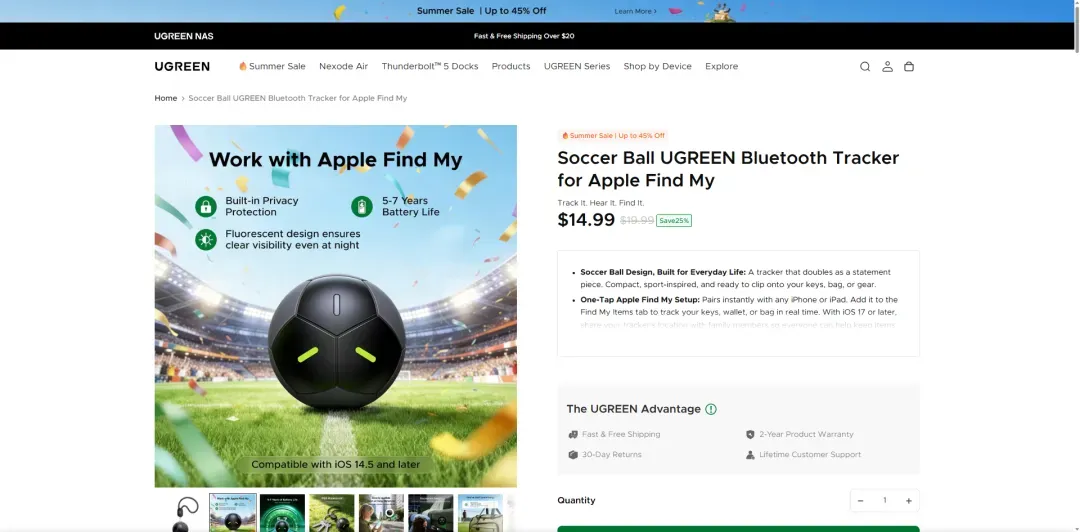Select the stadium soccer ball thumbnail
This screenshot has height=532, width=1080.
coord(233,513)
